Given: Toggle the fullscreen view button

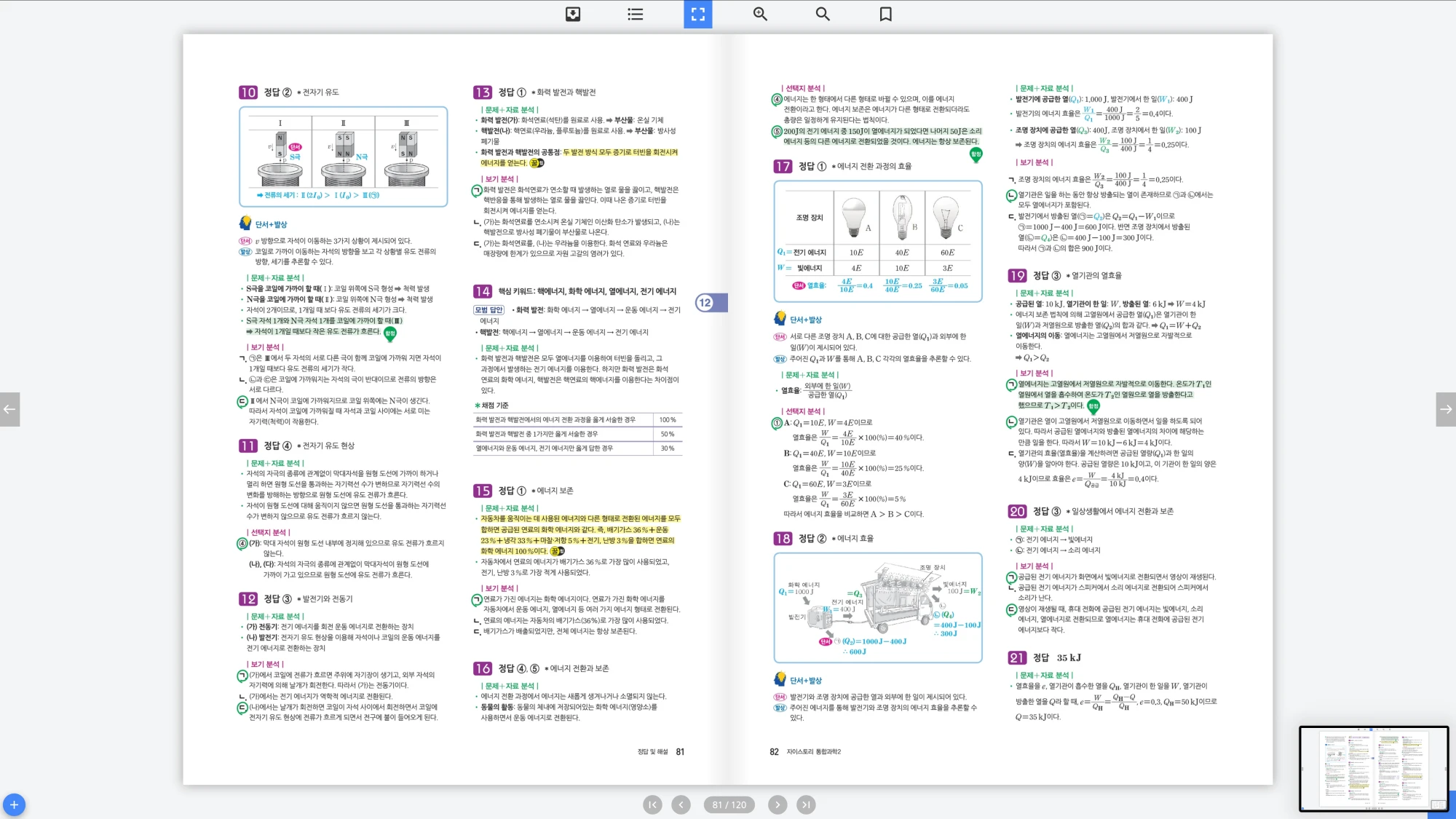Looking at the screenshot, I should click(x=697, y=14).
